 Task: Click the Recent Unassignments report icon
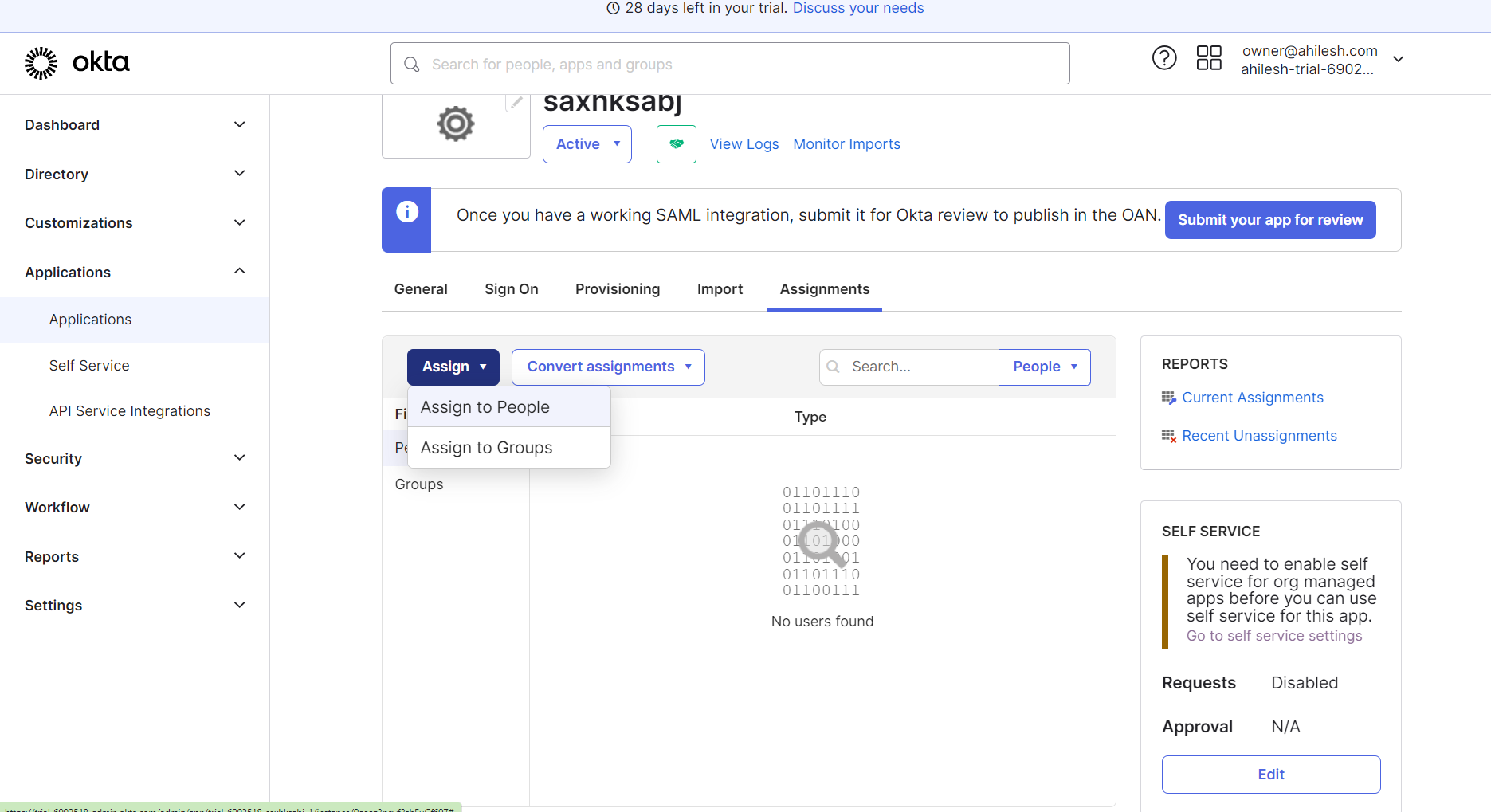pos(1169,436)
